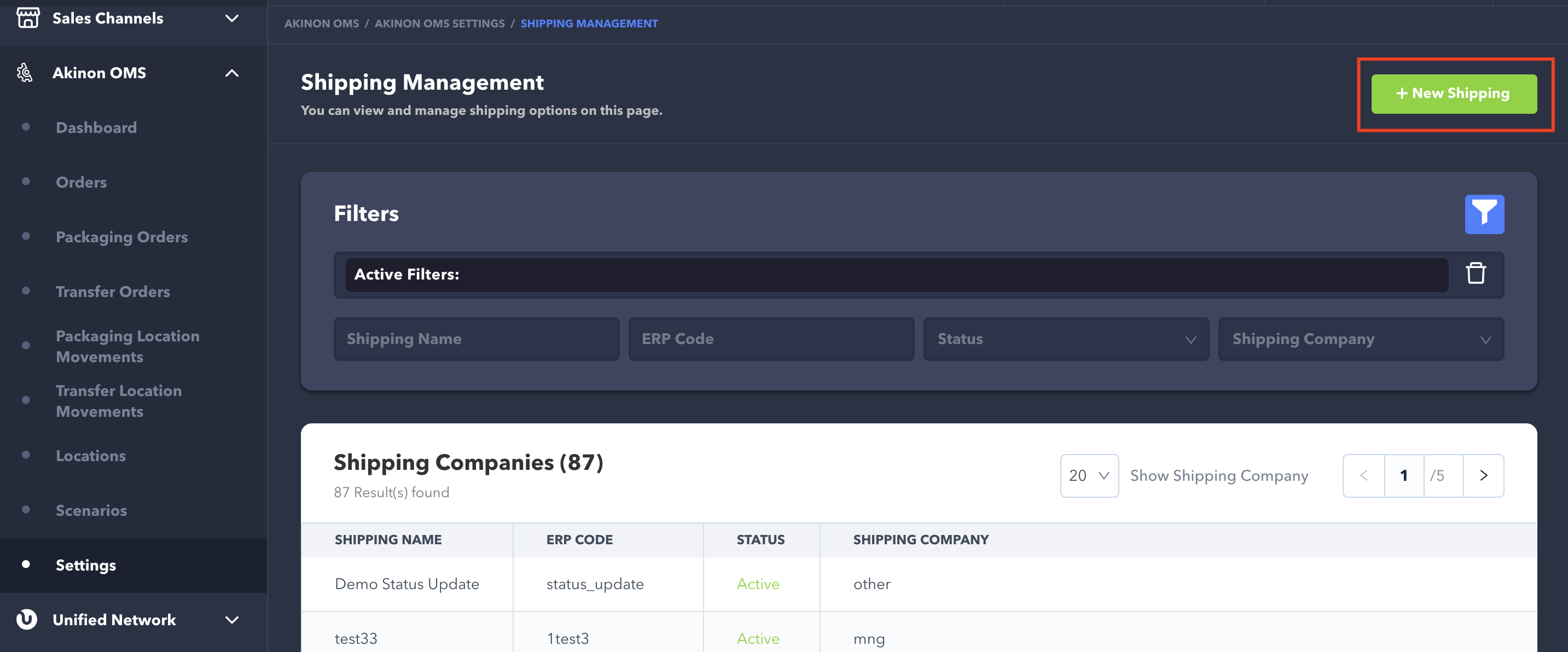The width and height of the screenshot is (1568, 652).
Task: Click the New Shipping button
Action: 1453,94
